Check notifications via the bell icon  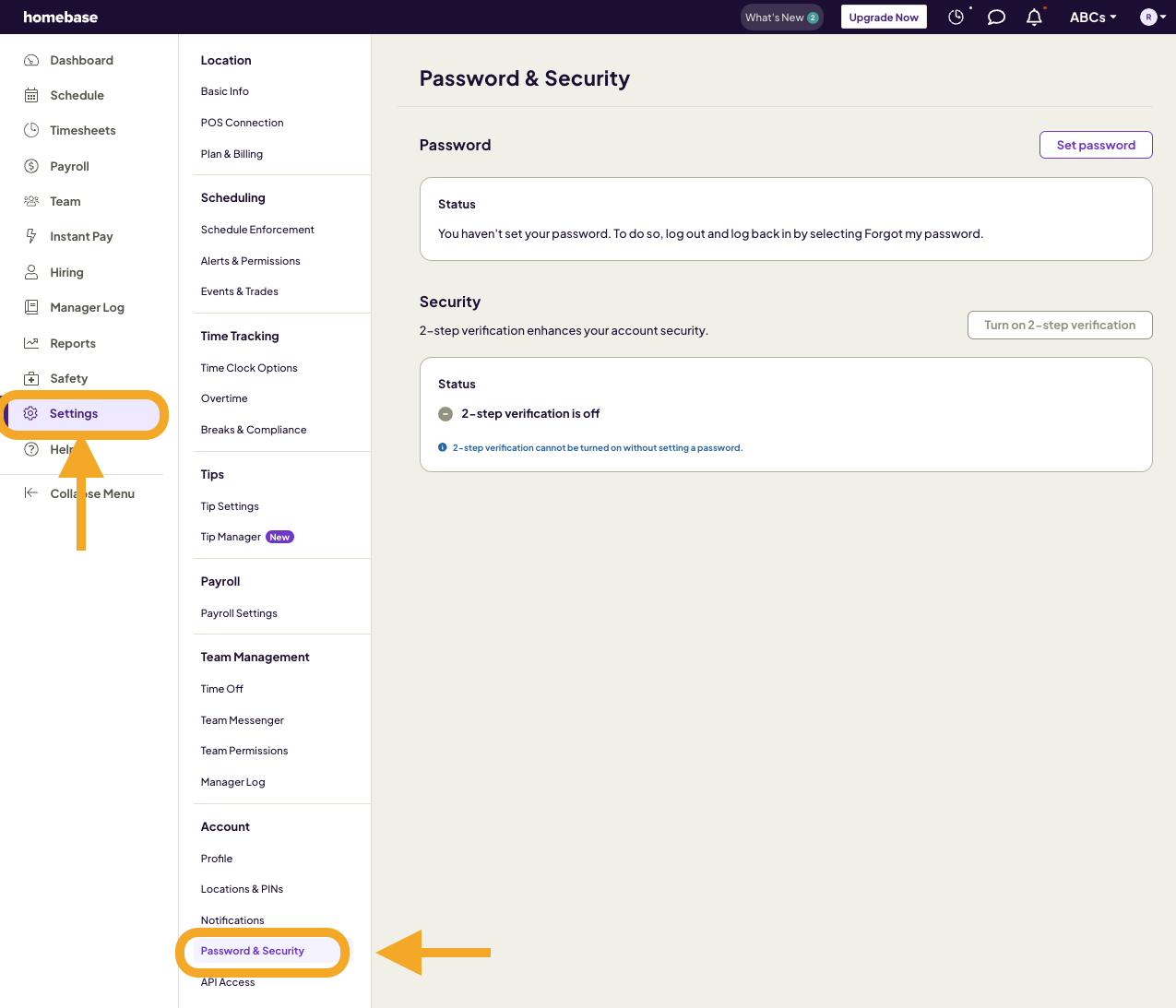coord(1033,16)
